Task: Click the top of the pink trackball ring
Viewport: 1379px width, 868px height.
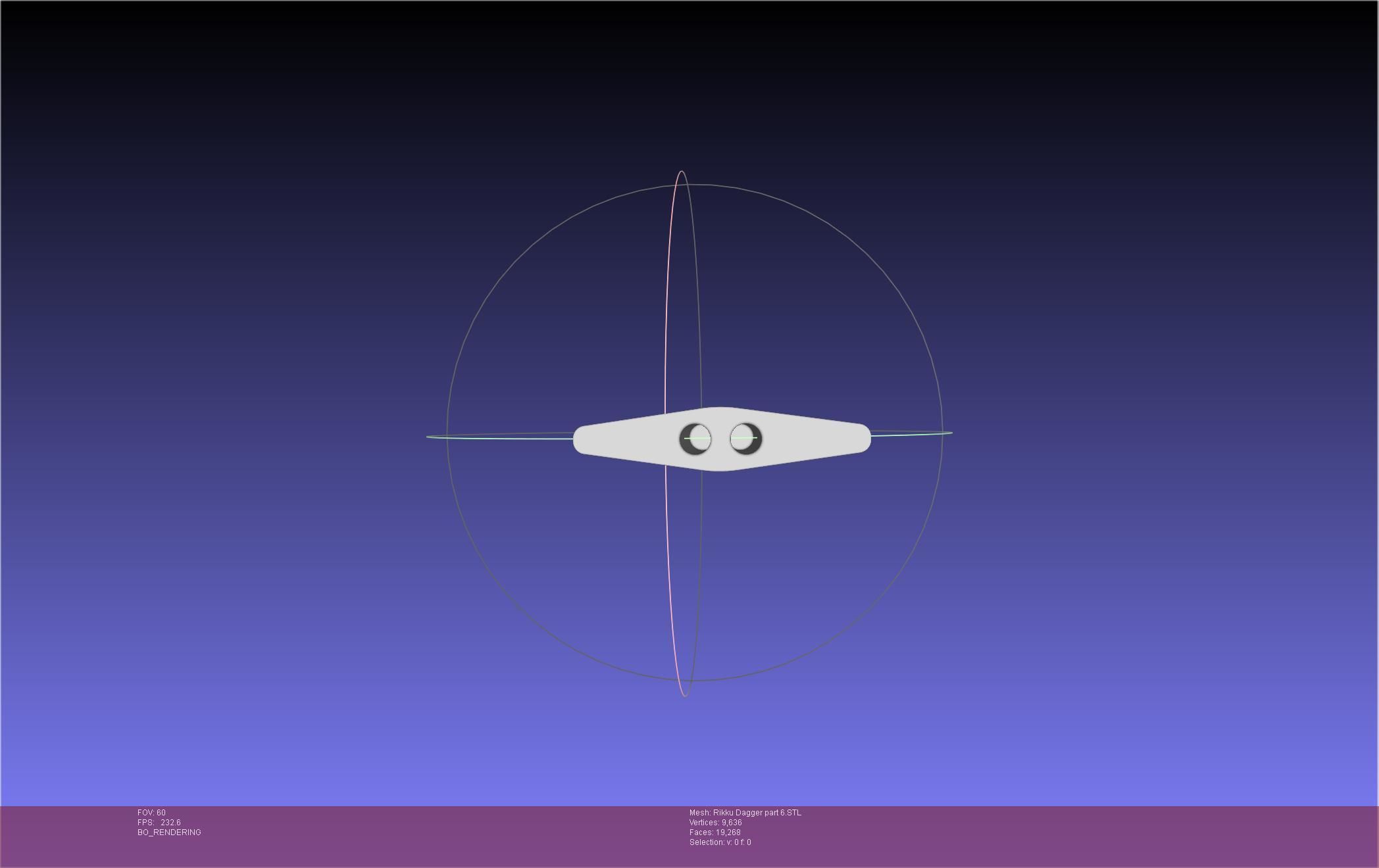Action: (x=682, y=172)
